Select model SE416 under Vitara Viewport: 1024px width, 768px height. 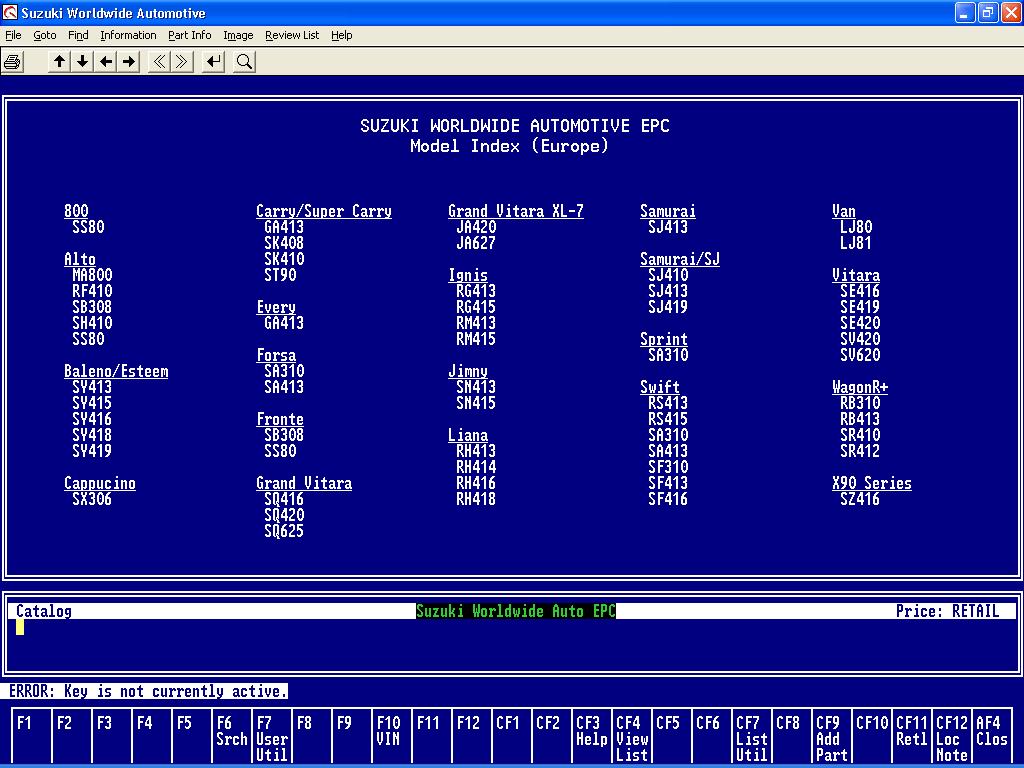click(x=860, y=291)
